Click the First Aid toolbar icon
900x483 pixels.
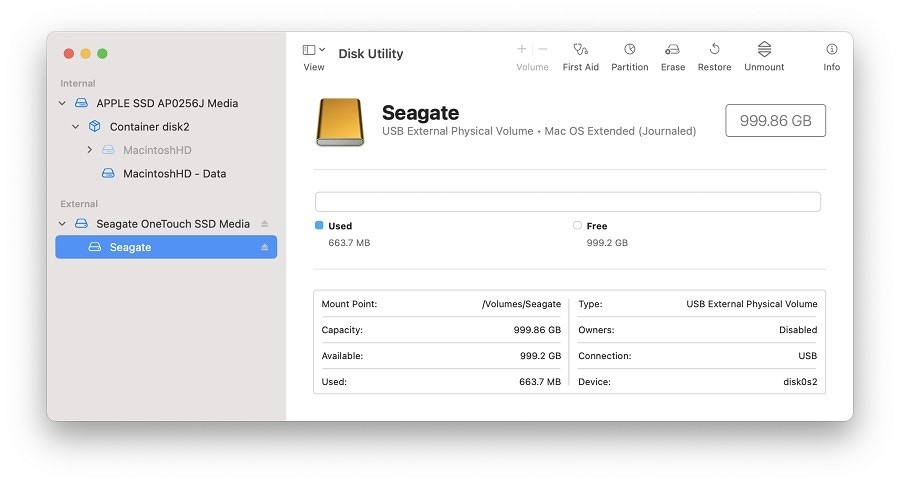[x=580, y=49]
